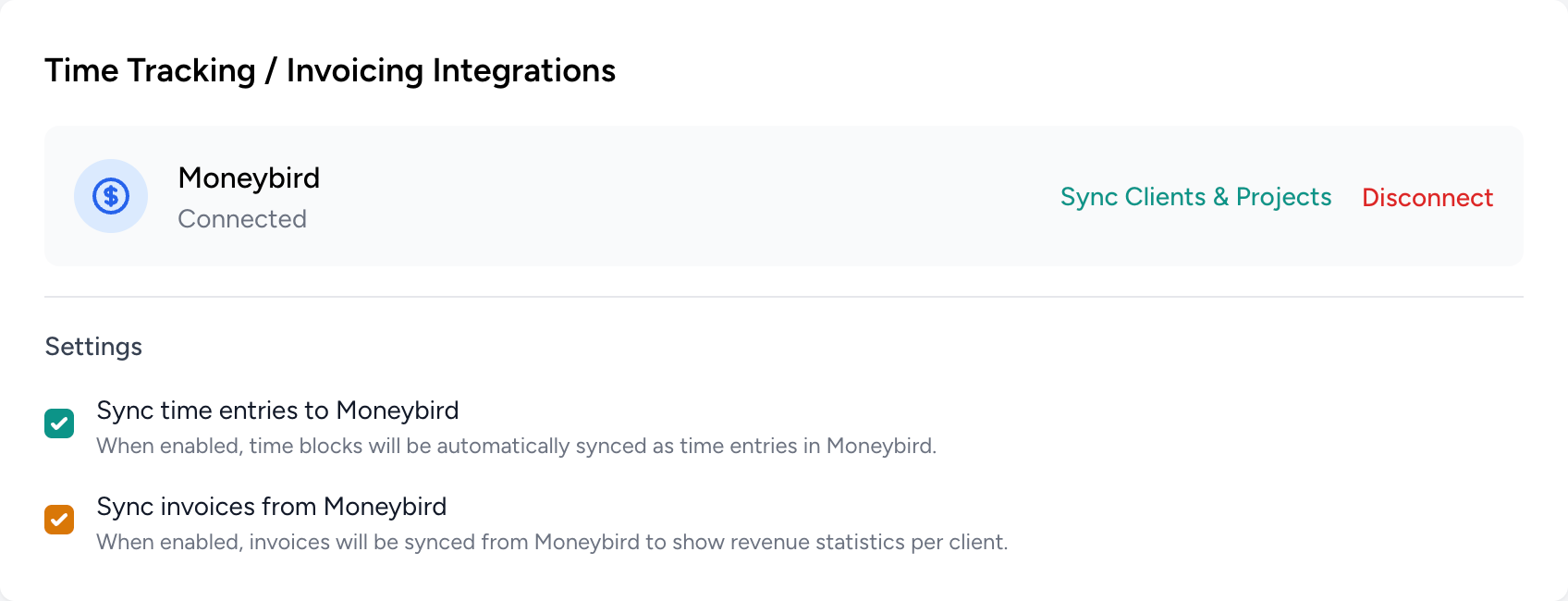The width and height of the screenshot is (1568, 601).
Task: Click the invoices sync description text
Action: click(552, 542)
